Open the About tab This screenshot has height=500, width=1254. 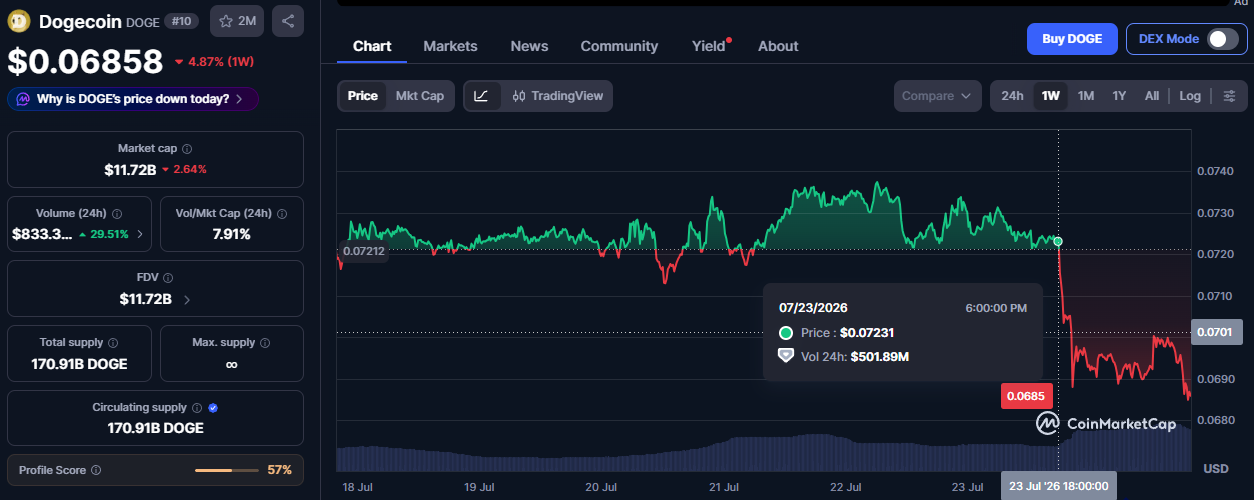[x=778, y=46]
